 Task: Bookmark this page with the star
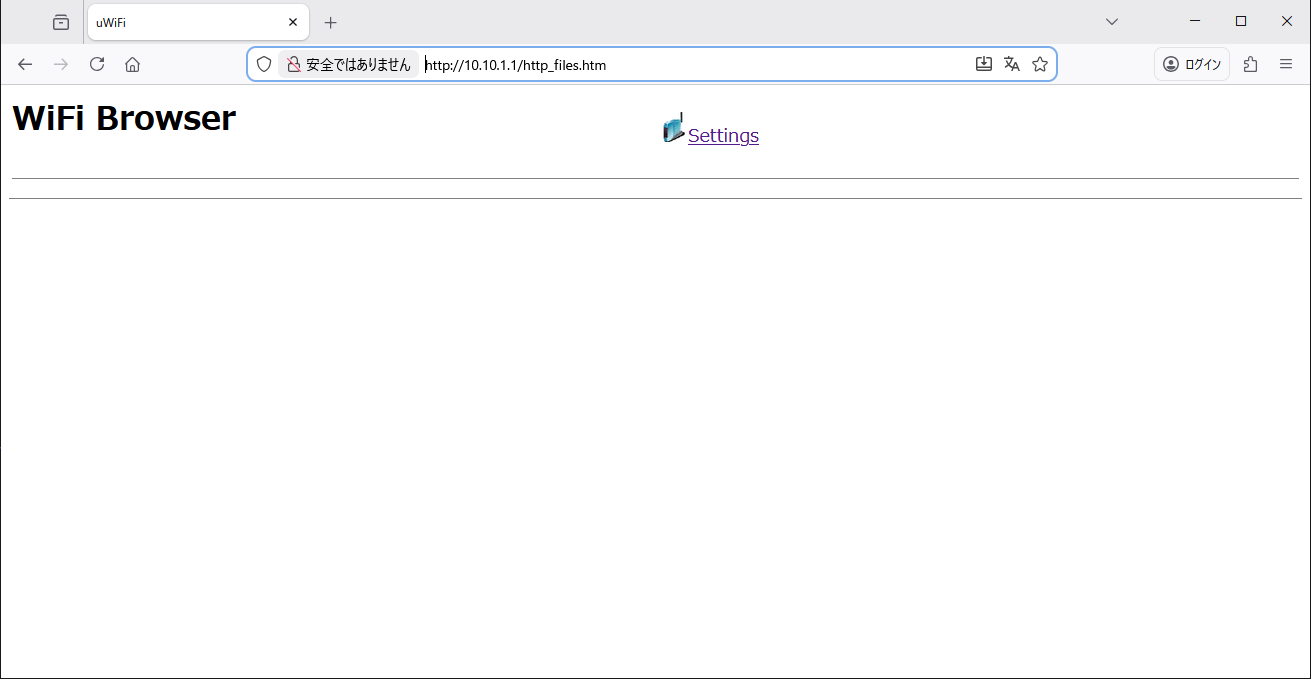[x=1040, y=64]
